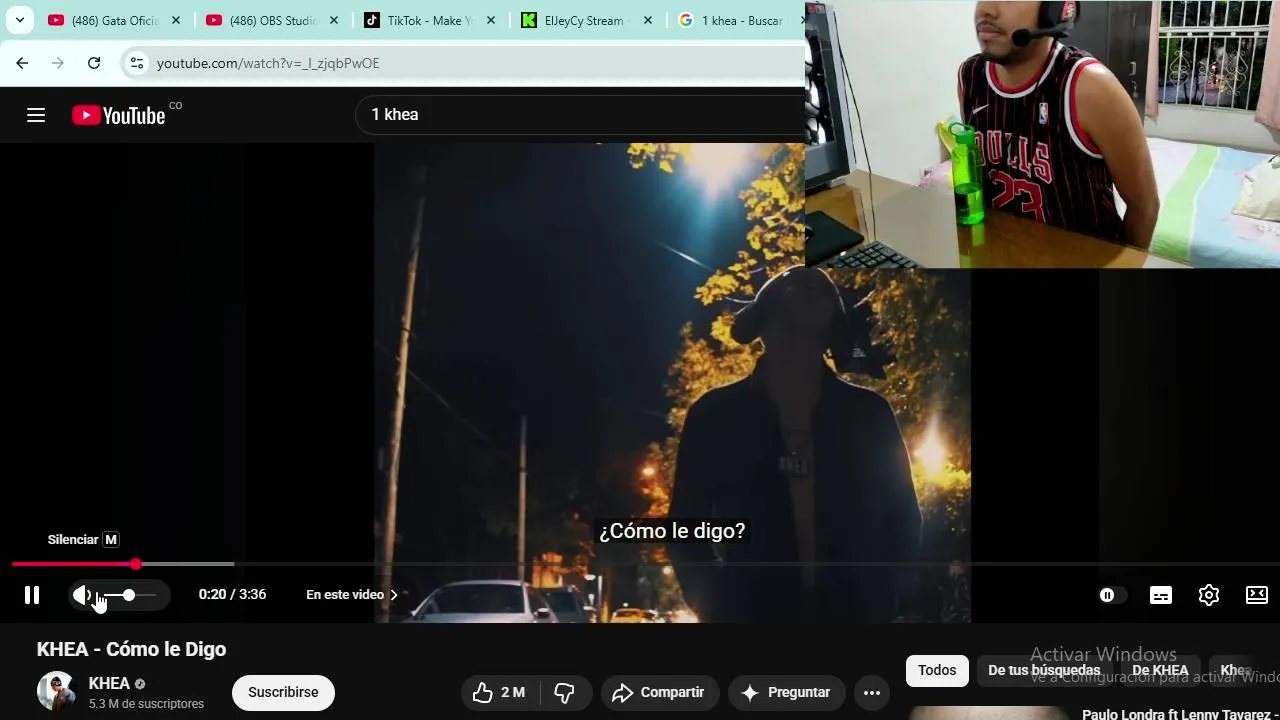The image size is (1280, 720).
Task: Close the OBS Studio tab
Action: (x=334, y=20)
